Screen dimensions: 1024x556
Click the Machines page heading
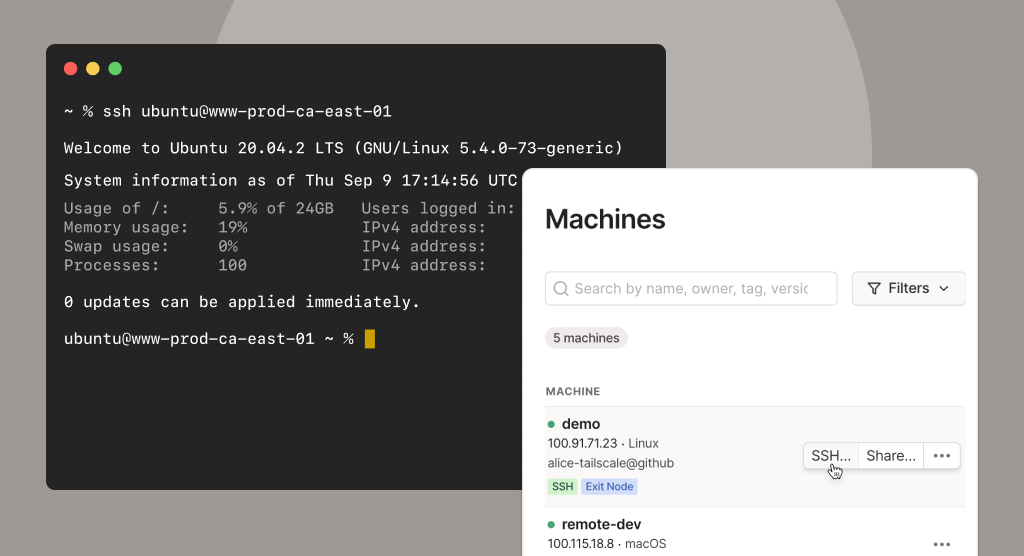tap(605, 219)
